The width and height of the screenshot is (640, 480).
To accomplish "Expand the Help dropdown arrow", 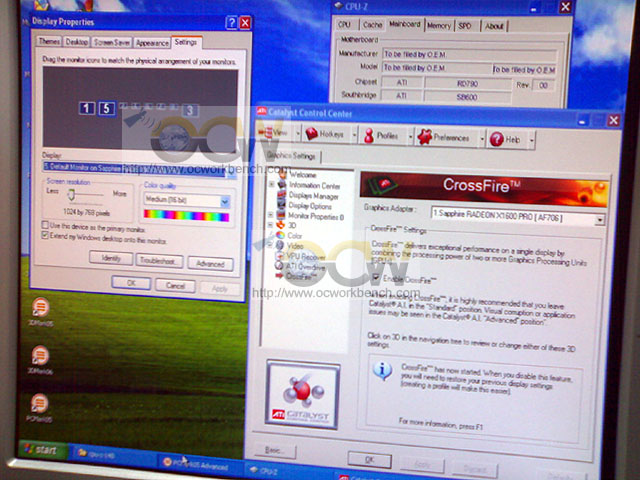I will tap(531, 140).
